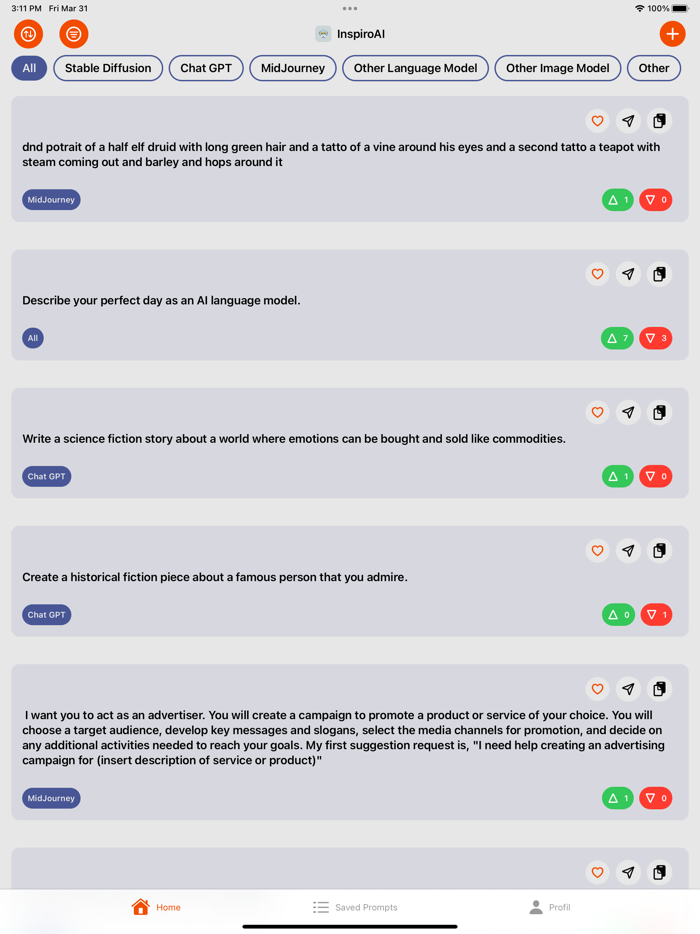Downvote the historical fiction prompt
Image resolution: width=700 pixels, height=934 pixels.
(x=656, y=615)
